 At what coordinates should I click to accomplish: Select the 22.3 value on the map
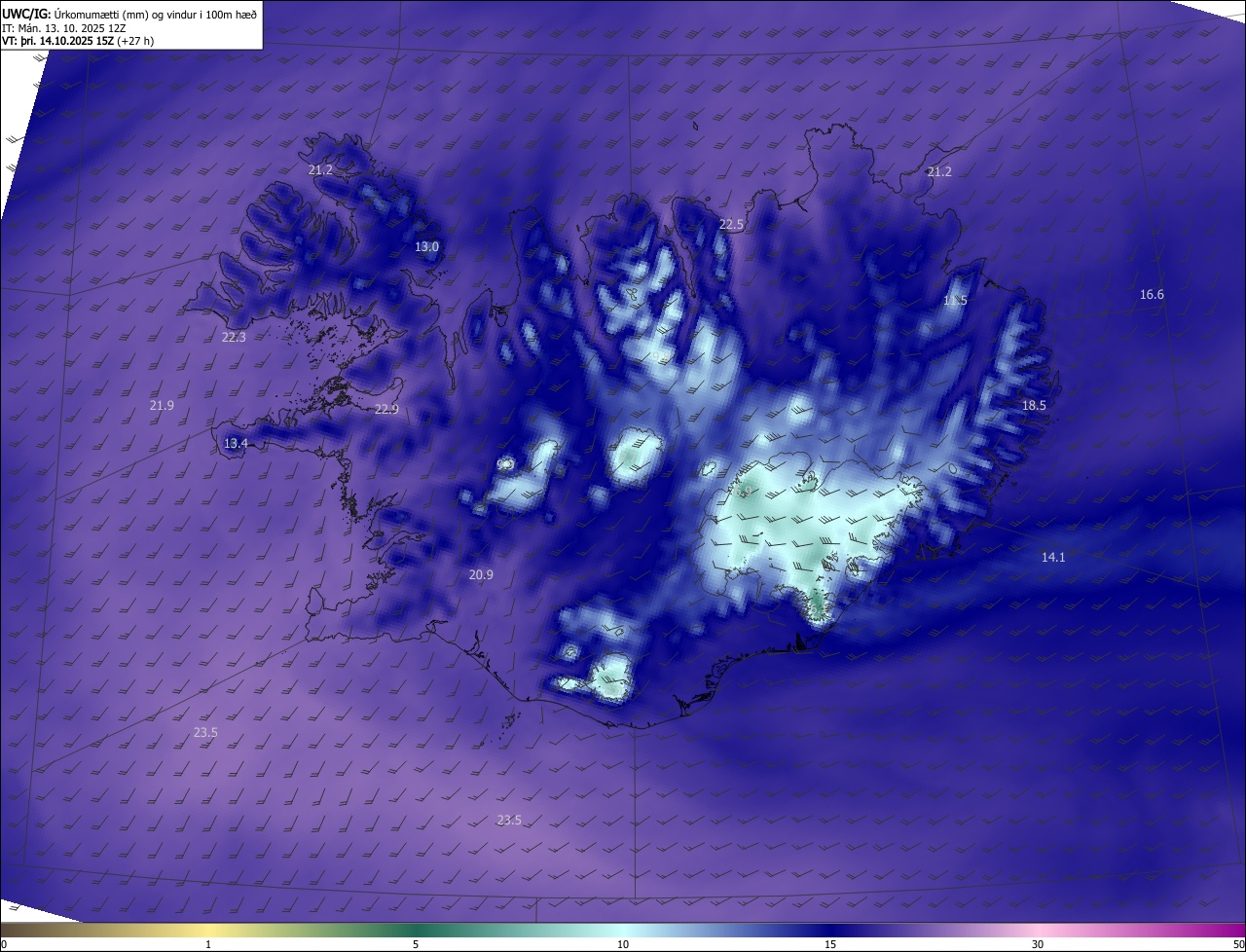click(x=234, y=338)
